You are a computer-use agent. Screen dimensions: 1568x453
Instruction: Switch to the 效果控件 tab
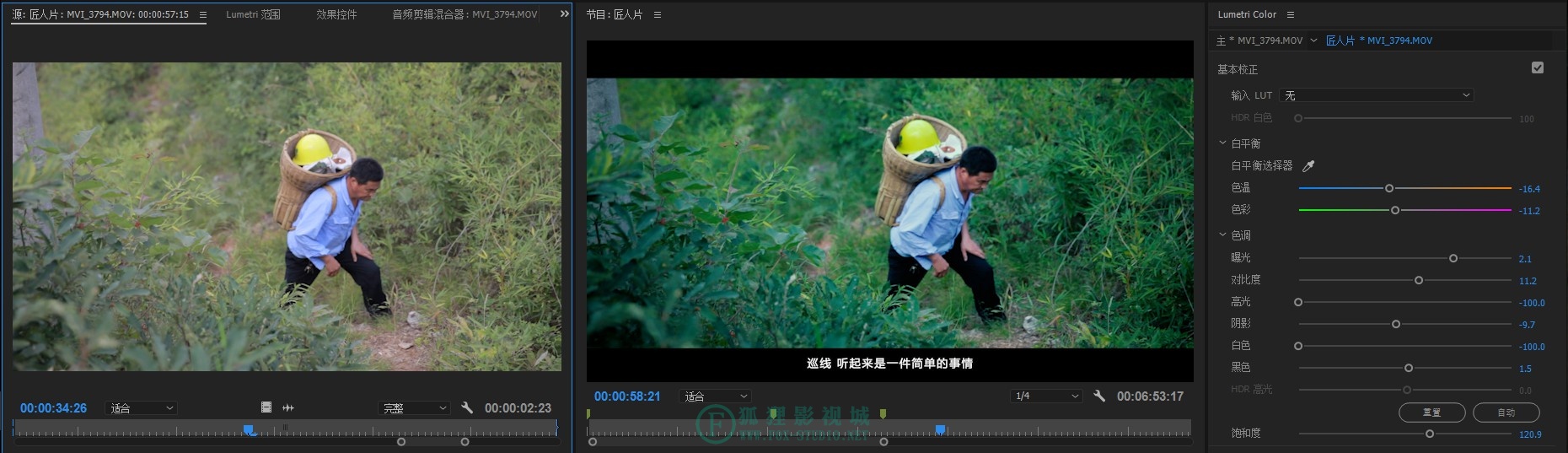(x=336, y=14)
